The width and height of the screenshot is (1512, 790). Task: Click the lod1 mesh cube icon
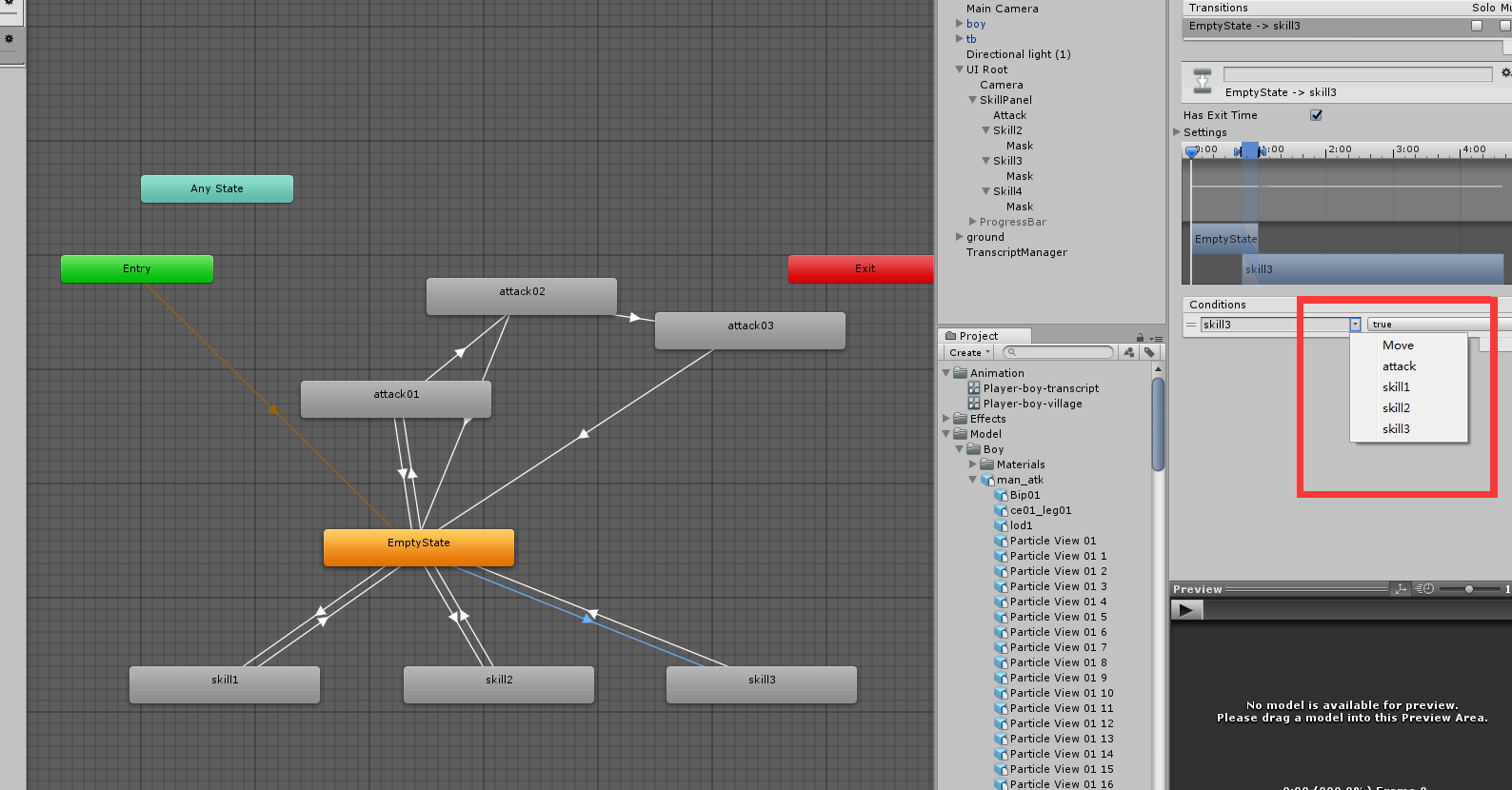[1001, 525]
